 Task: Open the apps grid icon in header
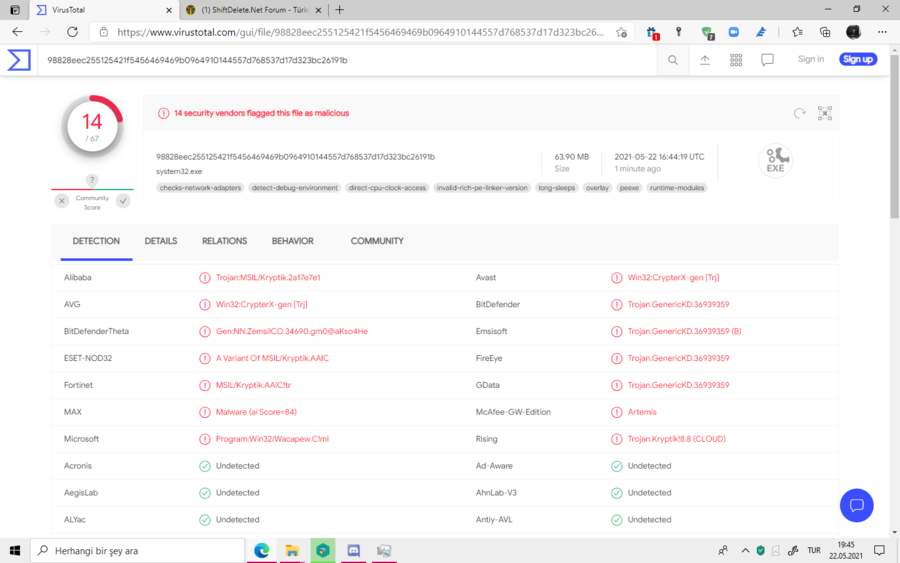(x=736, y=60)
